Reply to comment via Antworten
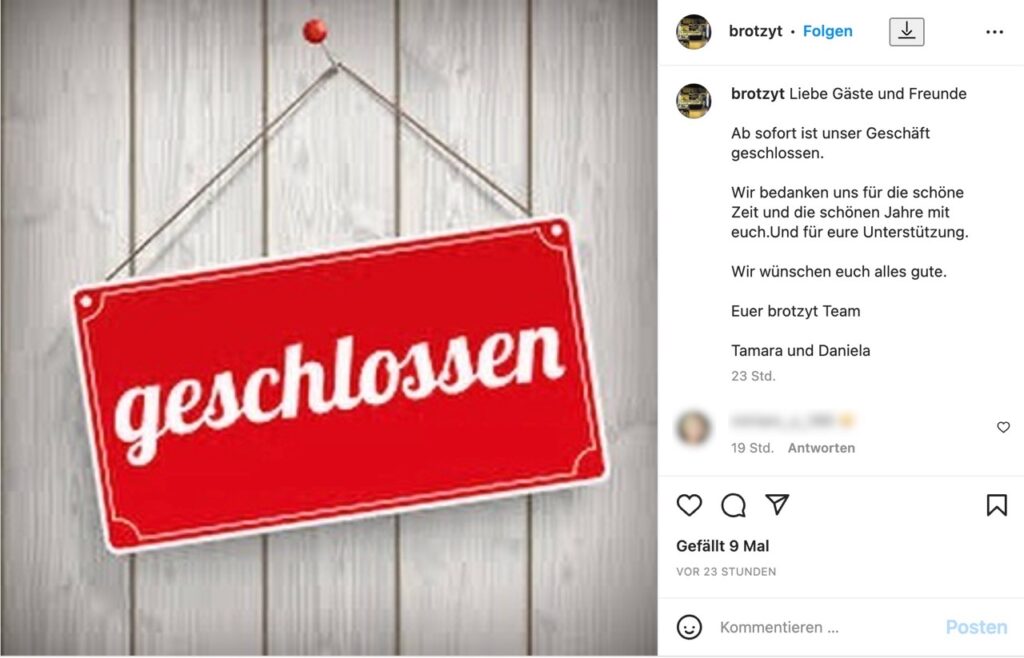 click(x=821, y=448)
